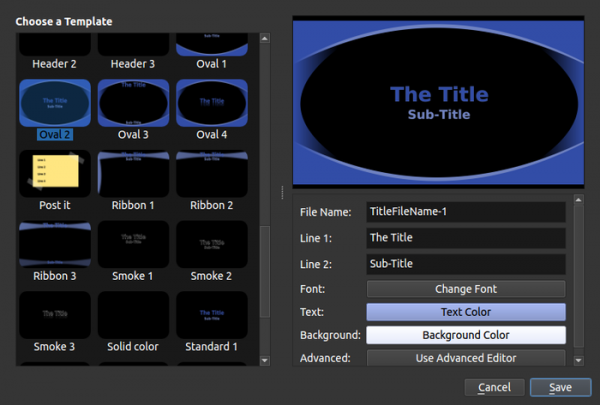Select the Ribbon 2 template
This screenshot has height=405, width=600.
click(212, 173)
